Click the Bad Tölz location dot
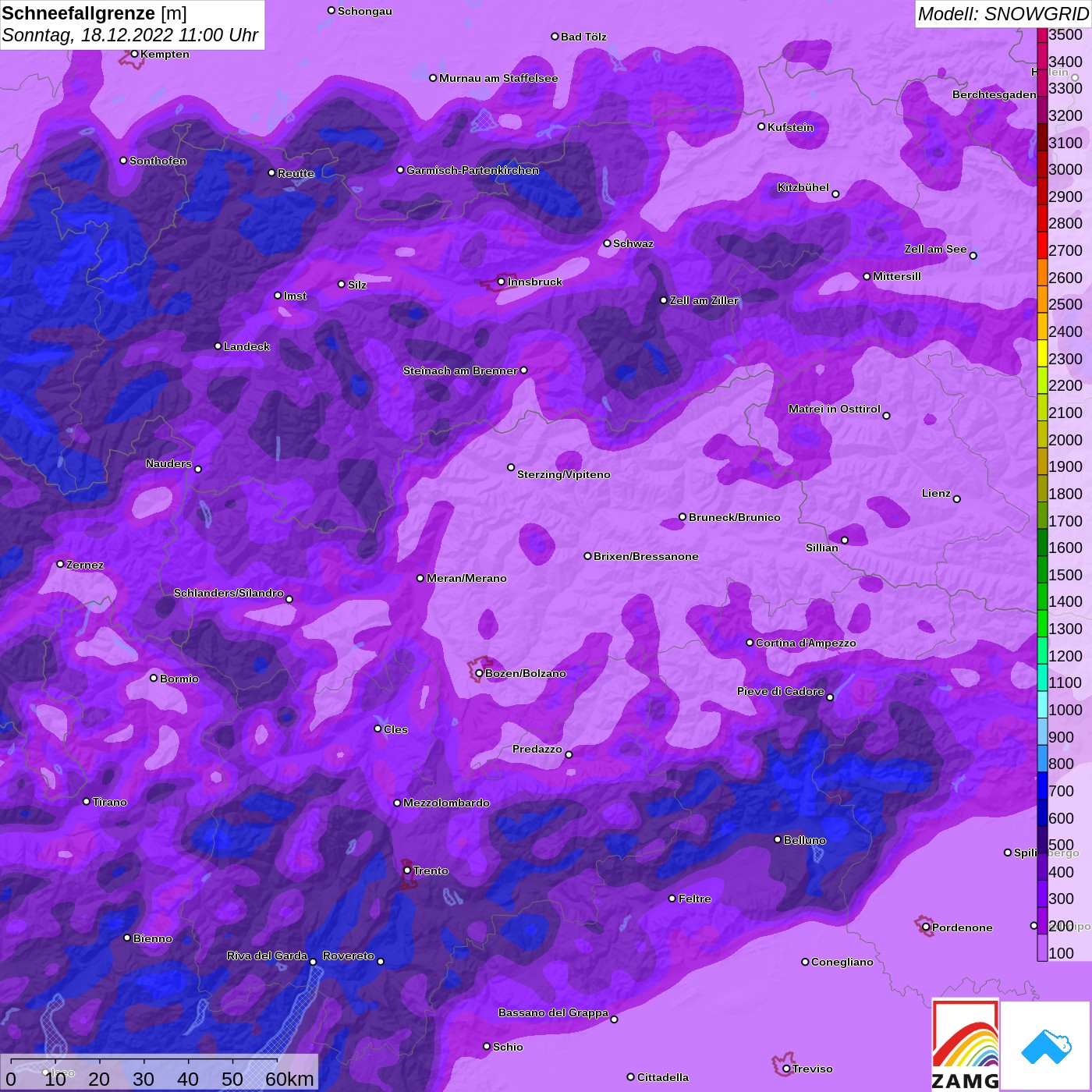 click(555, 37)
